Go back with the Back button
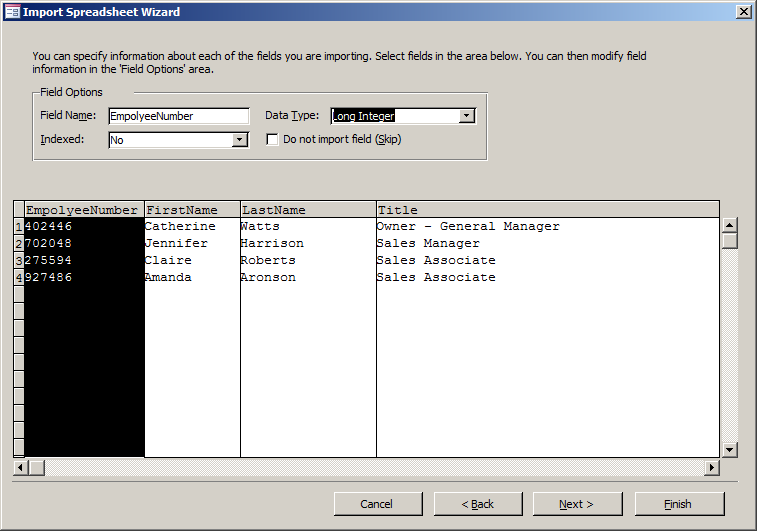757x531 pixels. click(478, 504)
